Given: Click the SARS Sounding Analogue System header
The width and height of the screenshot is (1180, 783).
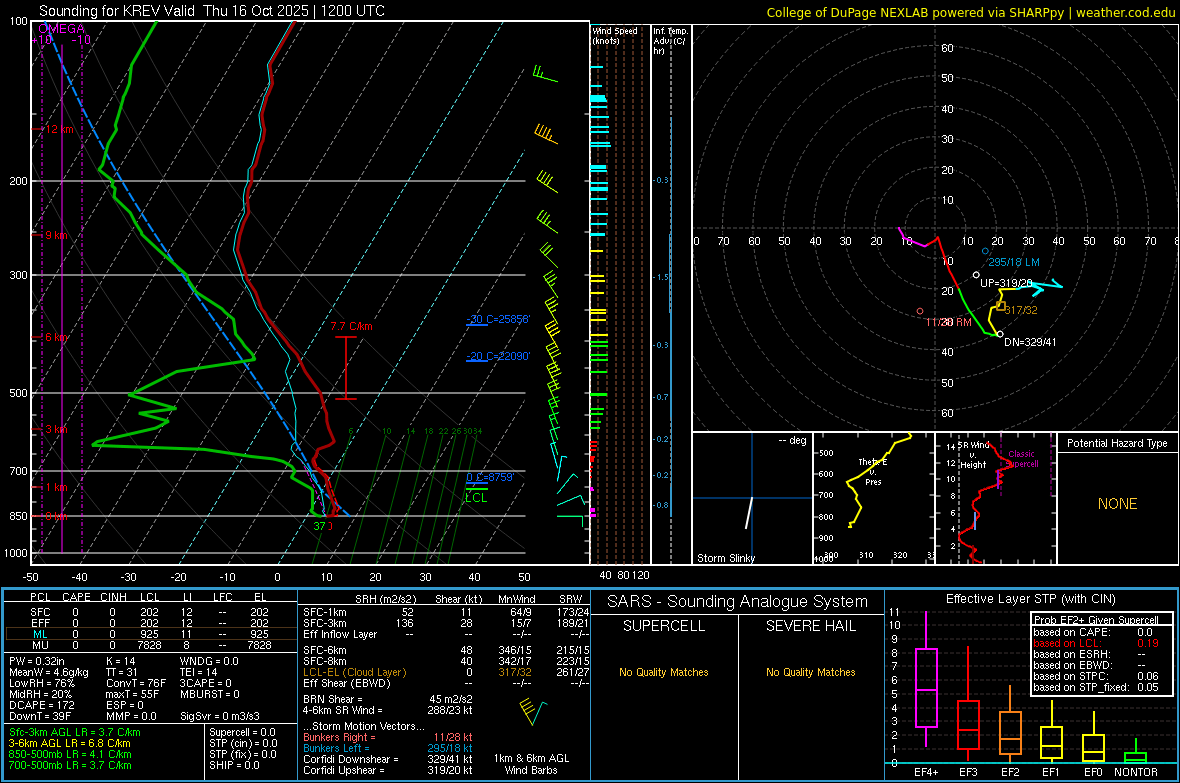Looking at the screenshot, I should pos(738,602).
